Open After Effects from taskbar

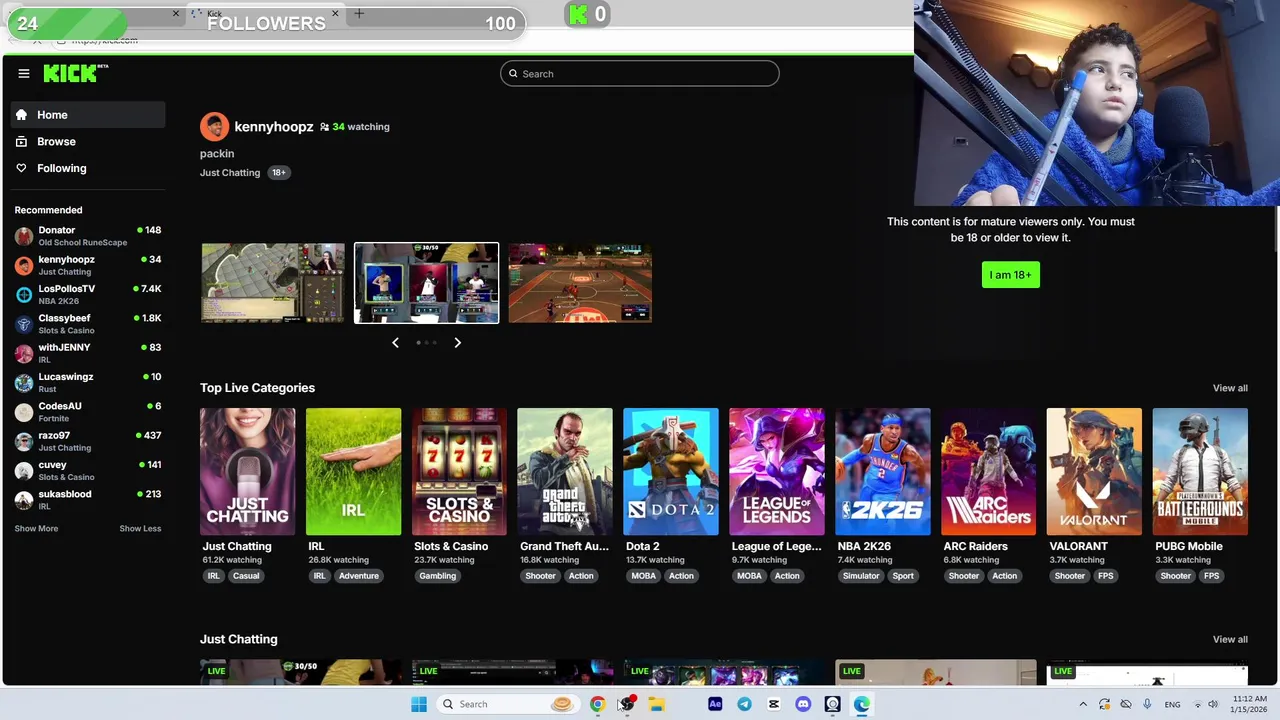[x=715, y=704]
